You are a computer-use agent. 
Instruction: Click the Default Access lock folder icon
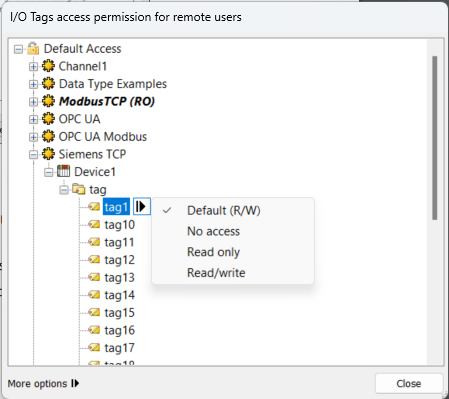click(x=33, y=49)
